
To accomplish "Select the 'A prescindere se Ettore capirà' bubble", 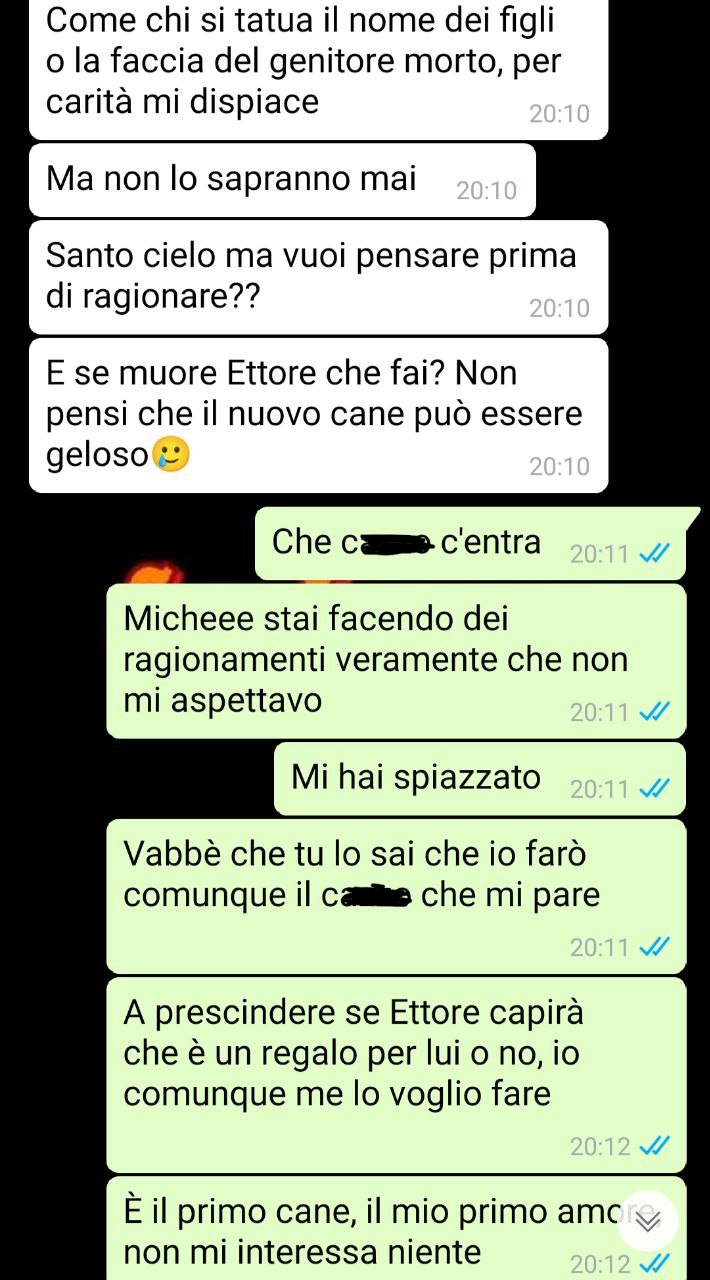I will (396, 1075).
